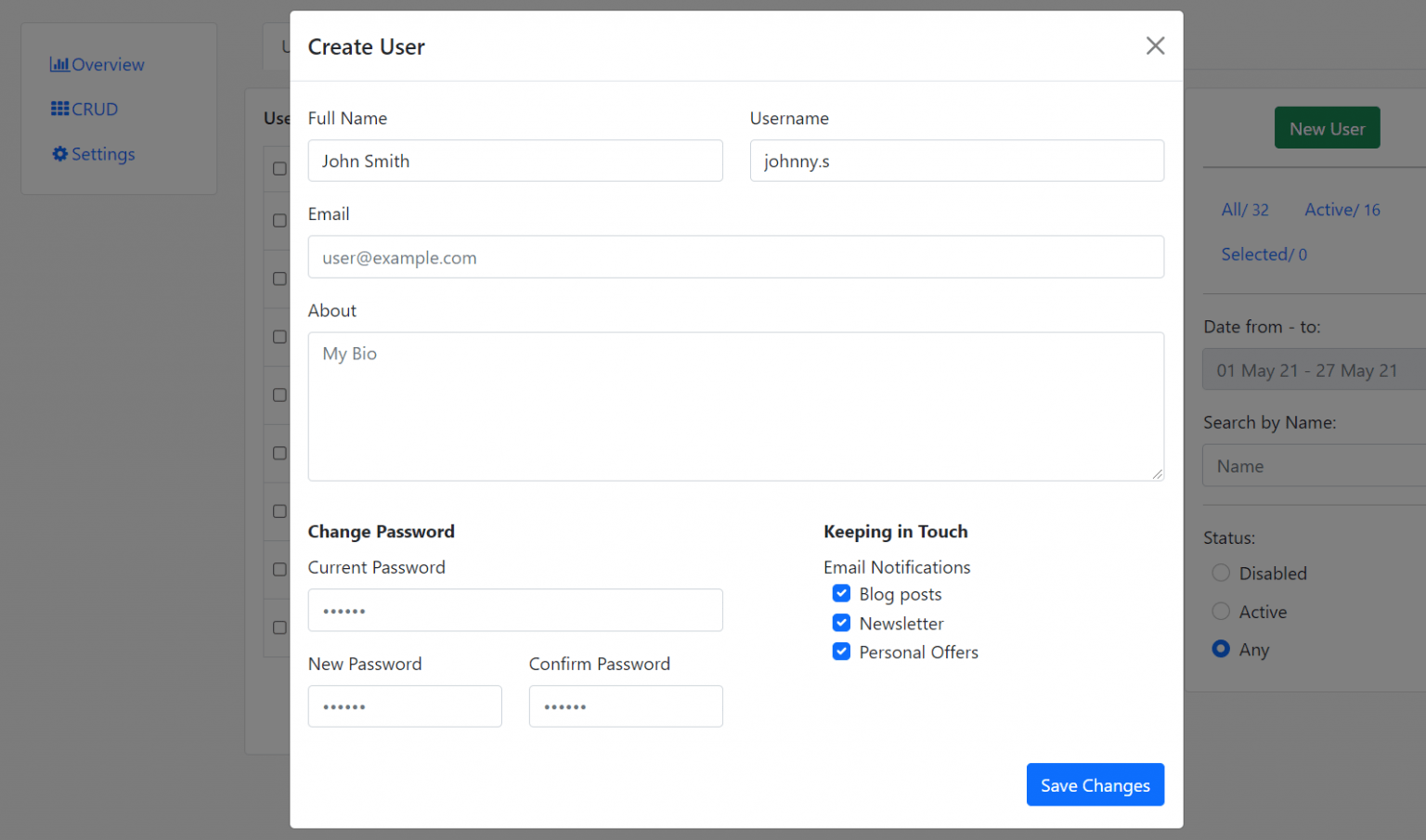Select the Active status radio button
This screenshot has height=840, width=1426.
1221,612
